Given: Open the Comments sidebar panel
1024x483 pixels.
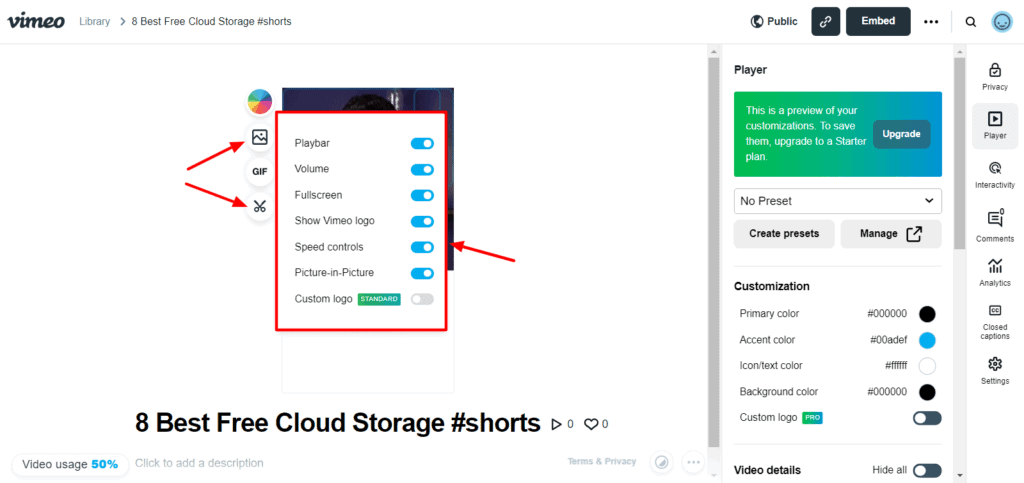Looking at the screenshot, I should tap(995, 225).
